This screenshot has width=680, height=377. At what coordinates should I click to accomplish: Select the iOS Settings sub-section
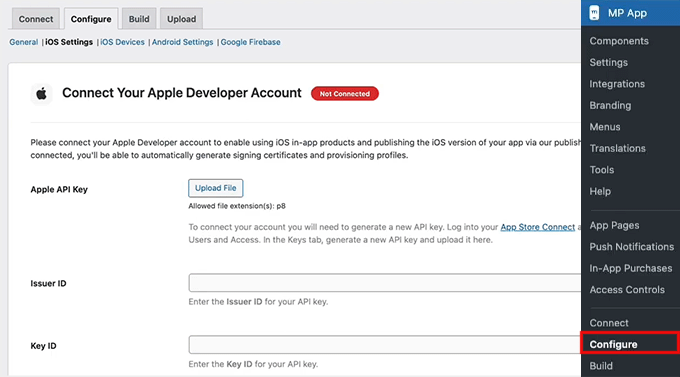tap(69, 42)
